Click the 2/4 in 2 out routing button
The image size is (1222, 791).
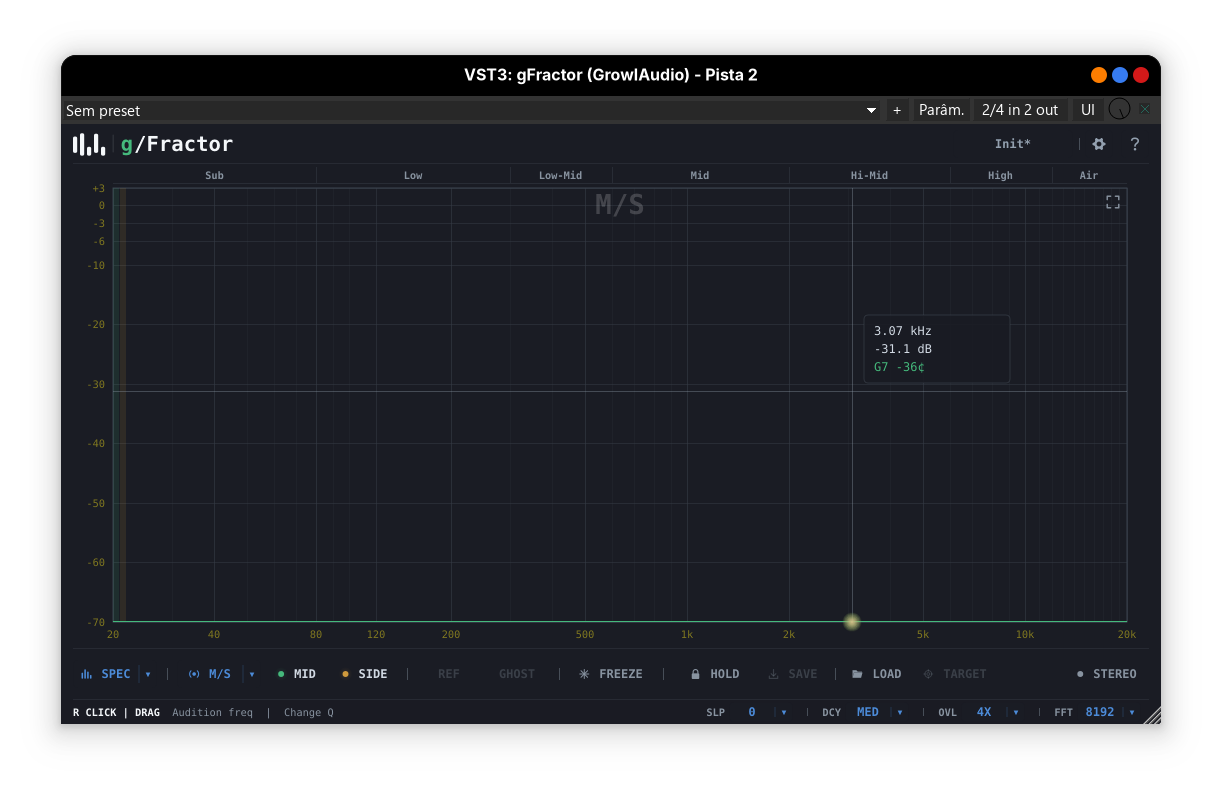[1020, 110]
